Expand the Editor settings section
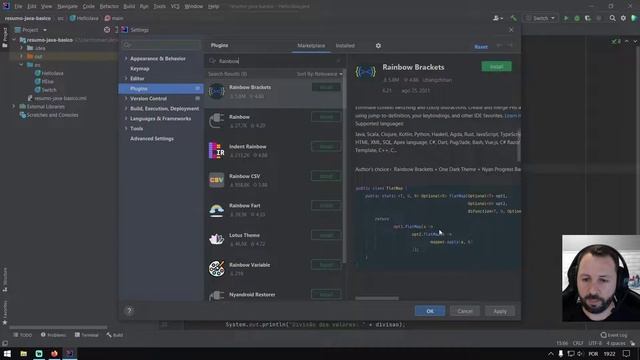 [126, 78]
